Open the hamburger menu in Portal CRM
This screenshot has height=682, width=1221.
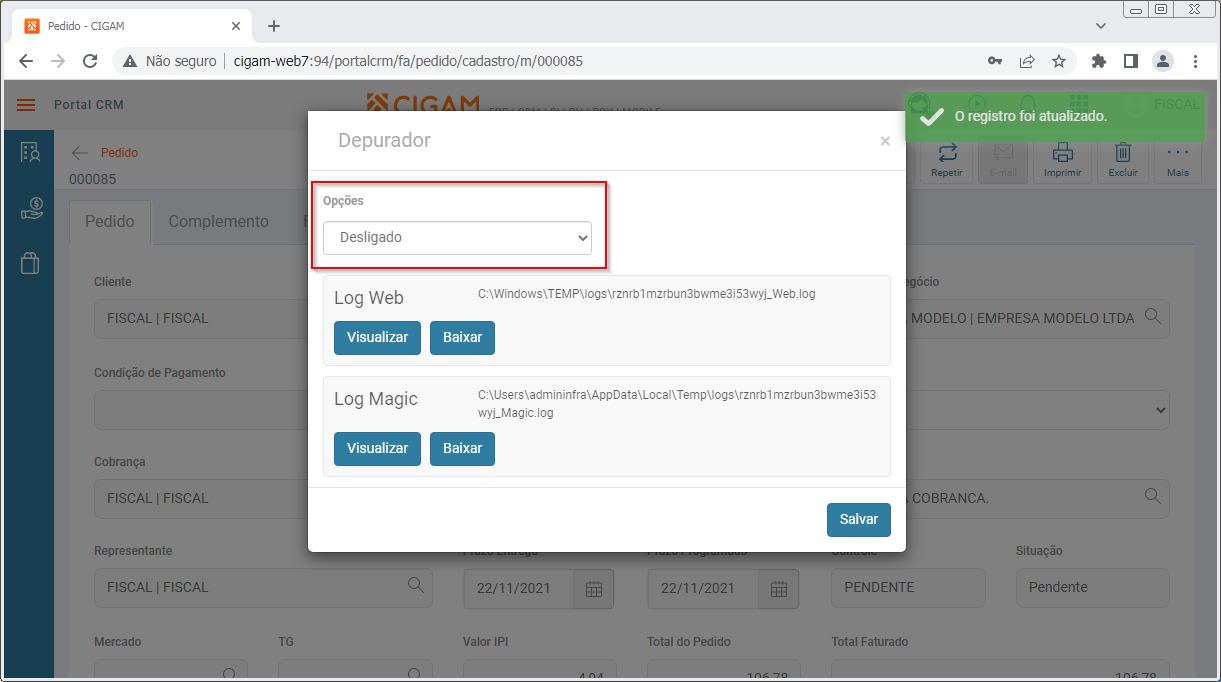26,105
